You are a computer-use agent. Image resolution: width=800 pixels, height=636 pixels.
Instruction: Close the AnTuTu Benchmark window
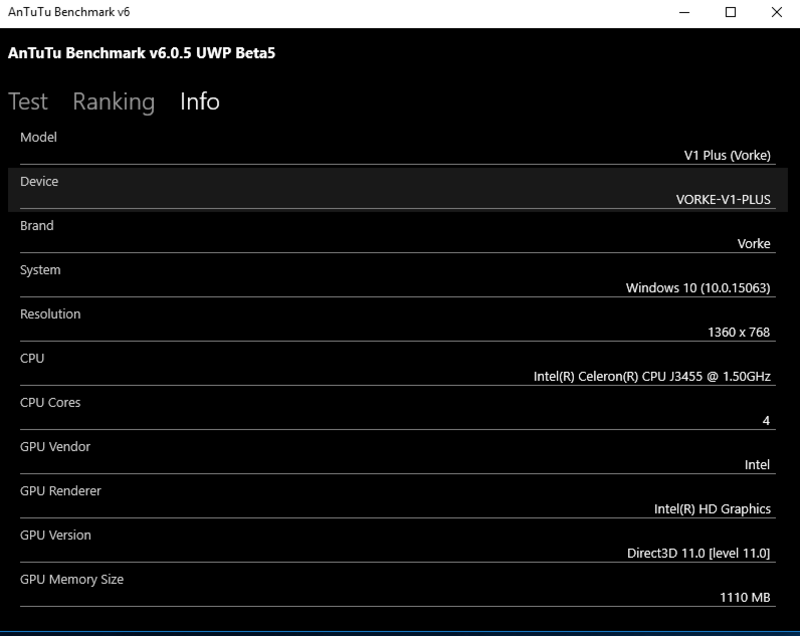point(777,12)
